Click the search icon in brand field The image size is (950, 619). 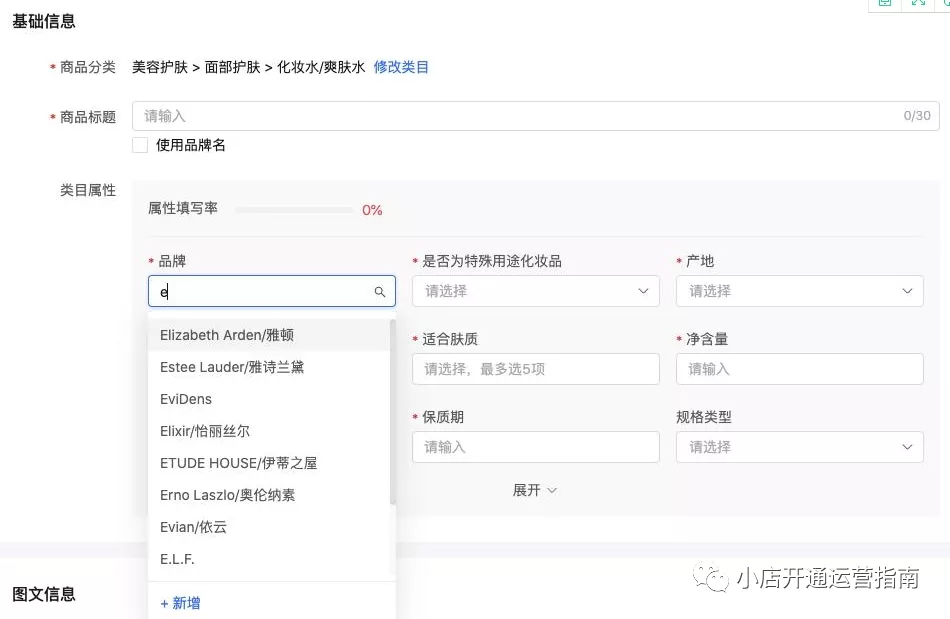point(380,292)
